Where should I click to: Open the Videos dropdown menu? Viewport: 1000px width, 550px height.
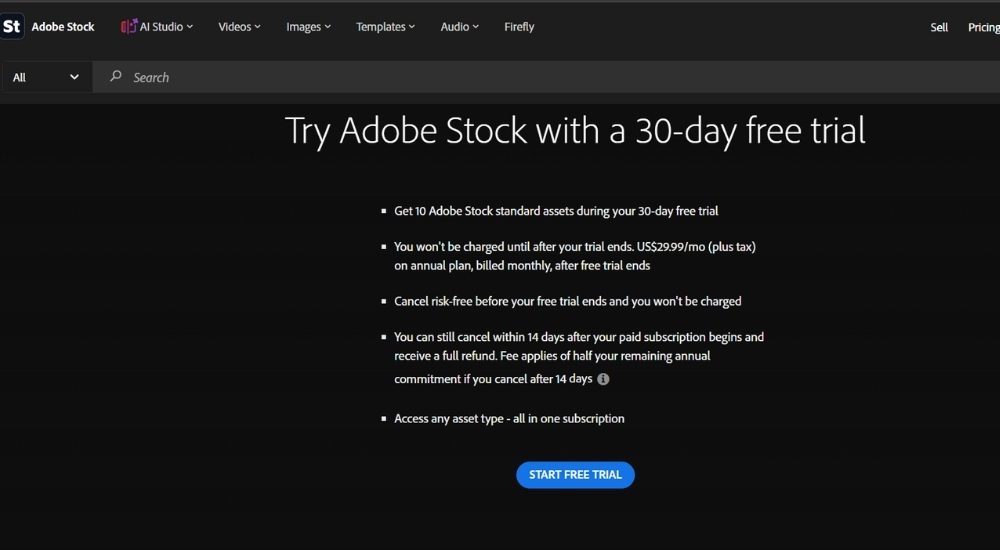[x=239, y=27]
